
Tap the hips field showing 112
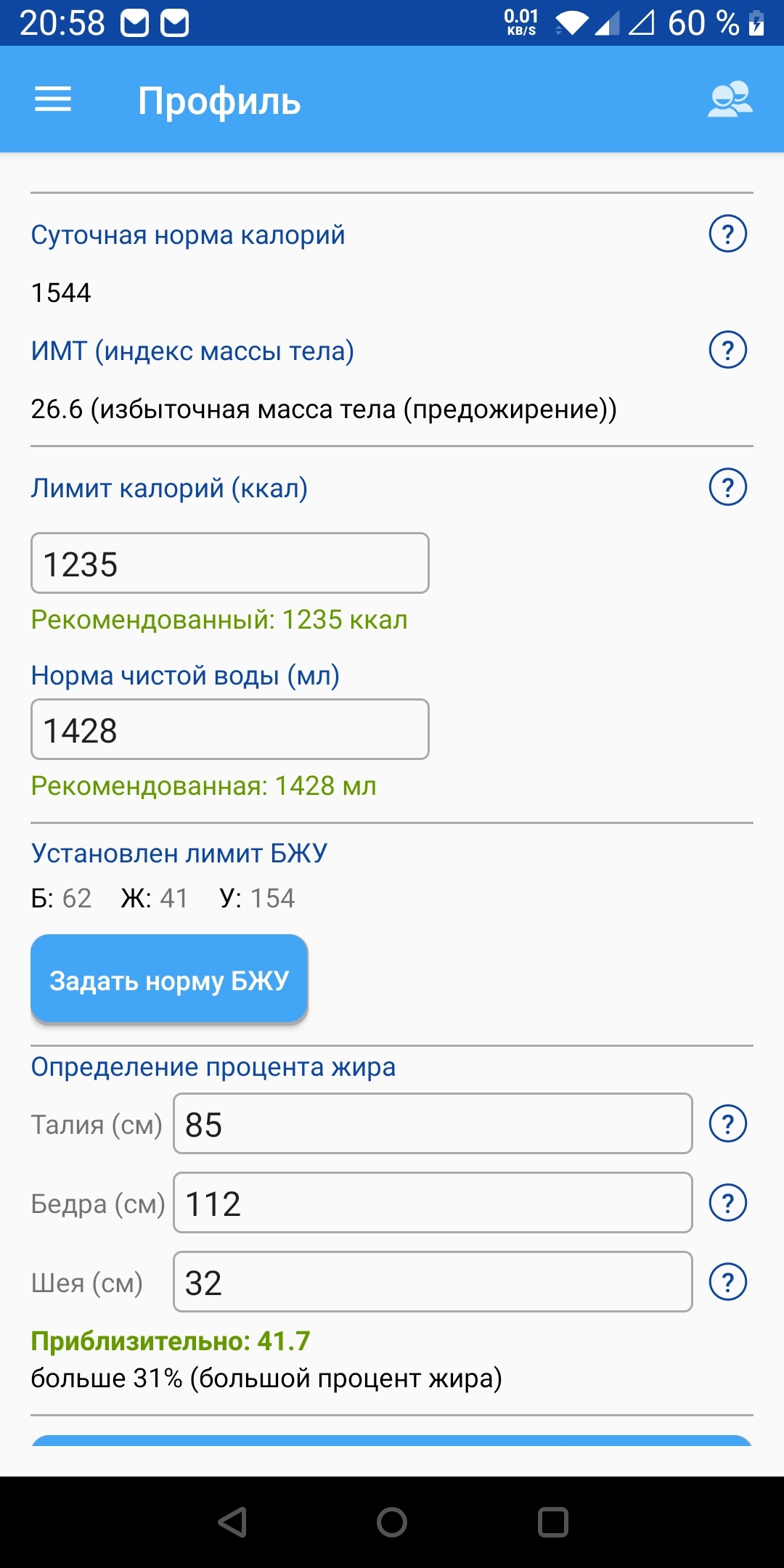(x=432, y=1203)
